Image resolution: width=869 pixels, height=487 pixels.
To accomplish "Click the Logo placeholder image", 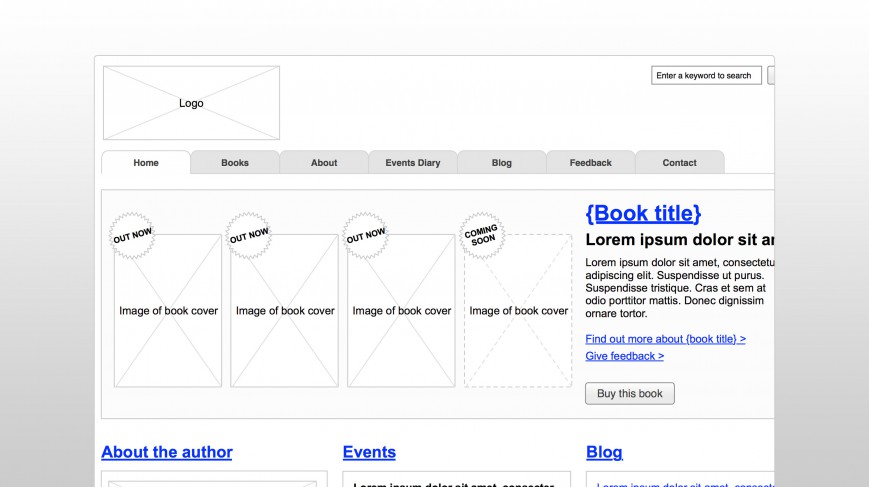I will (x=191, y=103).
